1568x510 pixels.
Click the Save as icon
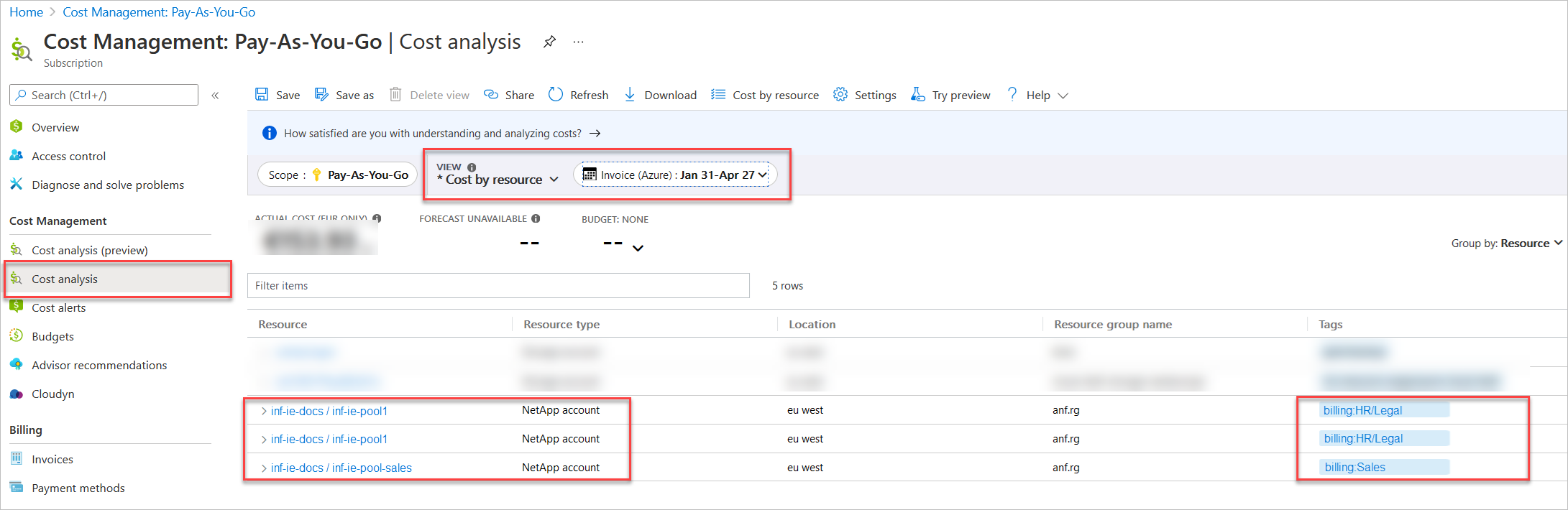pos(321,95)
